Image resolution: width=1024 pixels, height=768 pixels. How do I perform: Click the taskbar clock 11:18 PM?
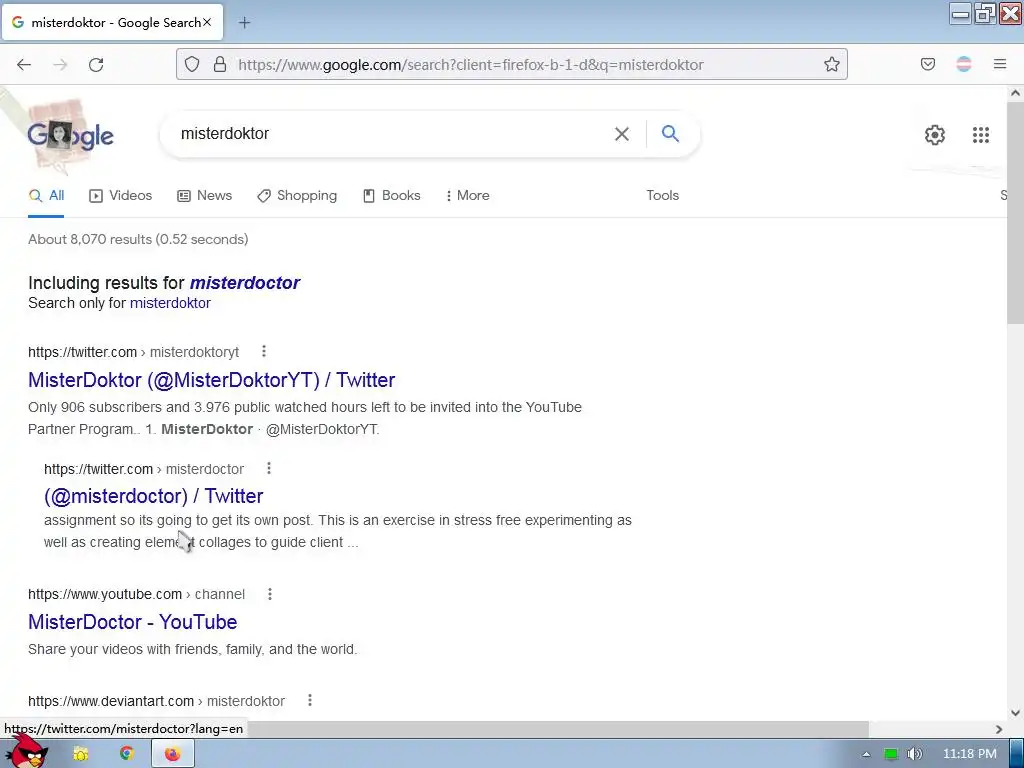(x=970, y=754)
